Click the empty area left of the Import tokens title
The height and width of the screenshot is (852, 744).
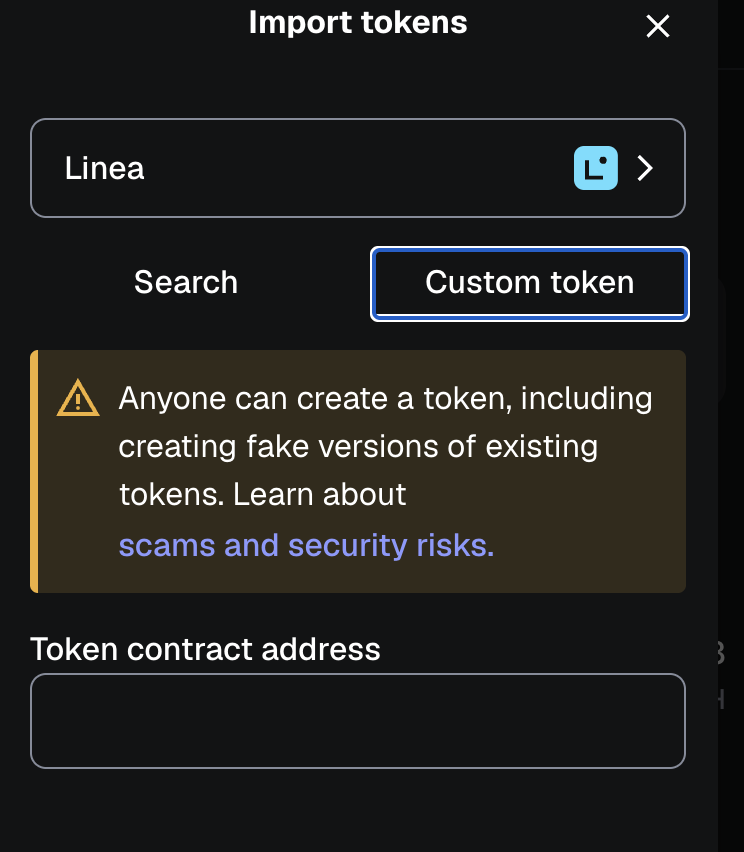(120, 24)
